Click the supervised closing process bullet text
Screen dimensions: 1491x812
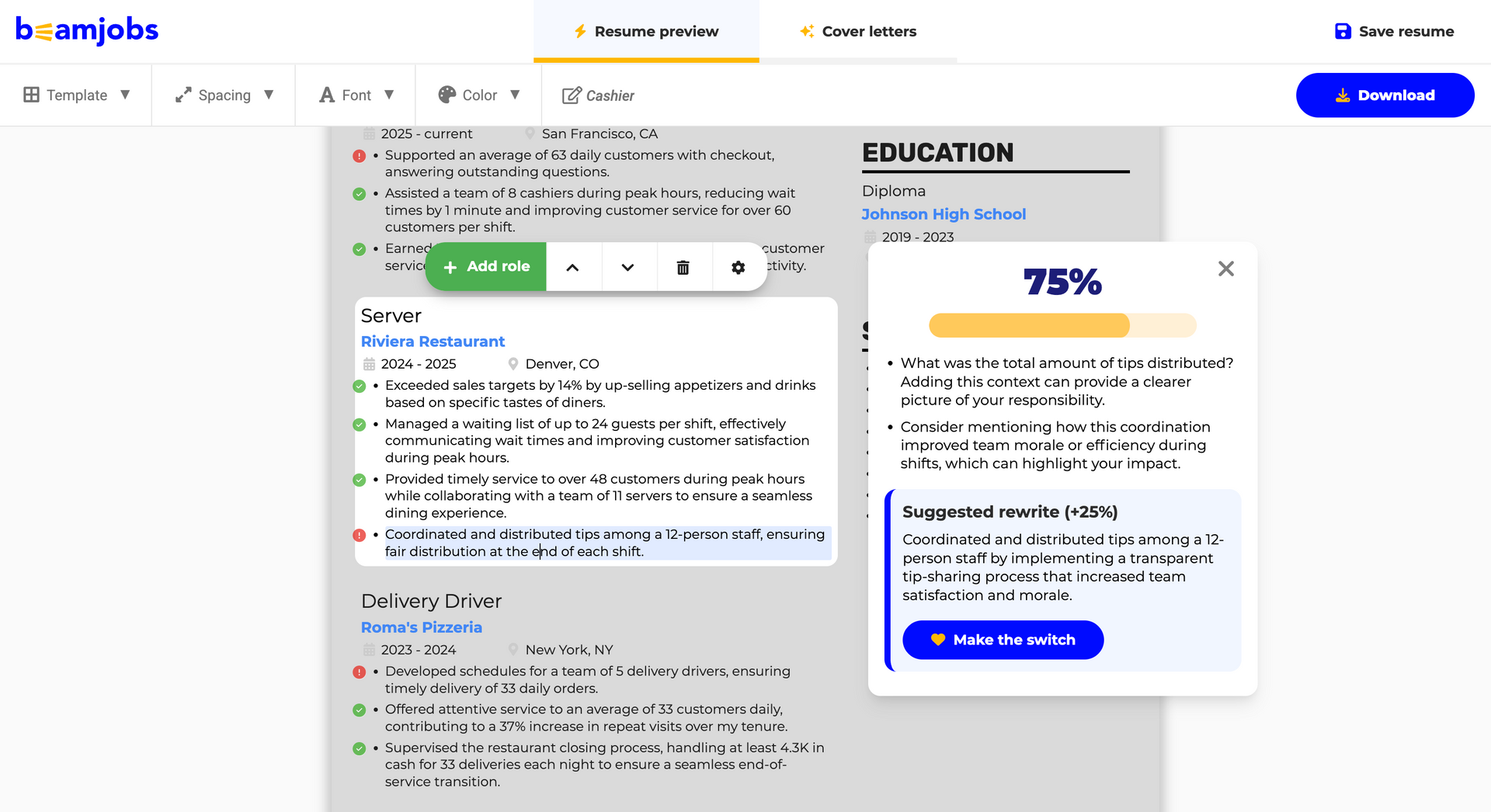pyautogui.click(x=605, y=765)
